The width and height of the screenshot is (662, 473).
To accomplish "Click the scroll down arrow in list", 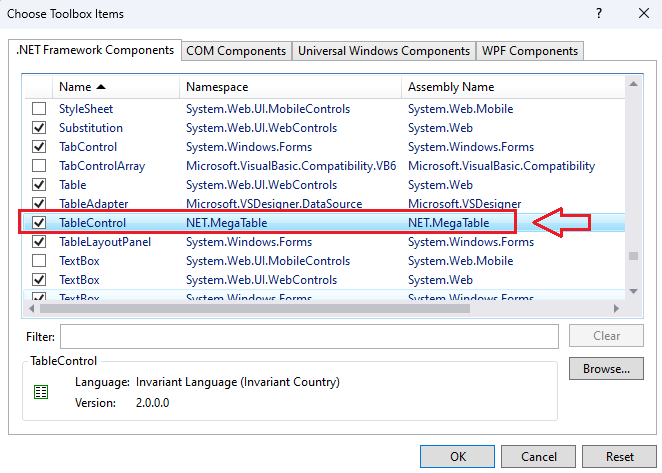I will click(x=632, y=291).
